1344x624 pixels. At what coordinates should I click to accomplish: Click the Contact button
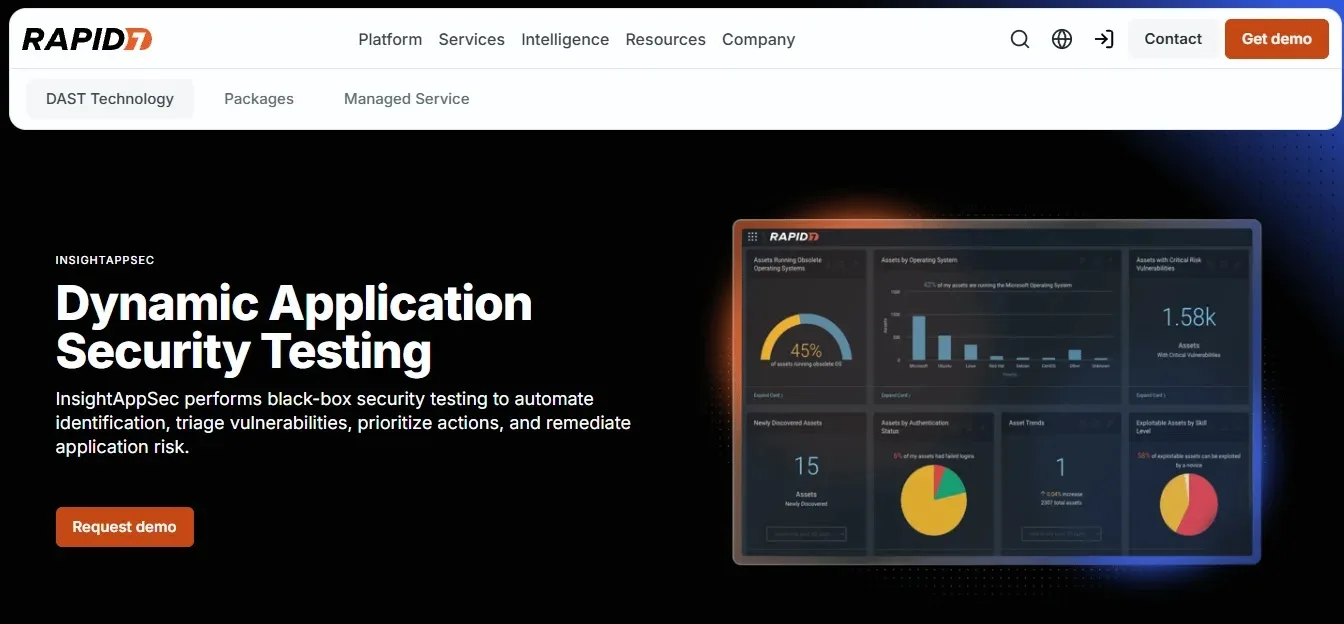coord(1173,39)
